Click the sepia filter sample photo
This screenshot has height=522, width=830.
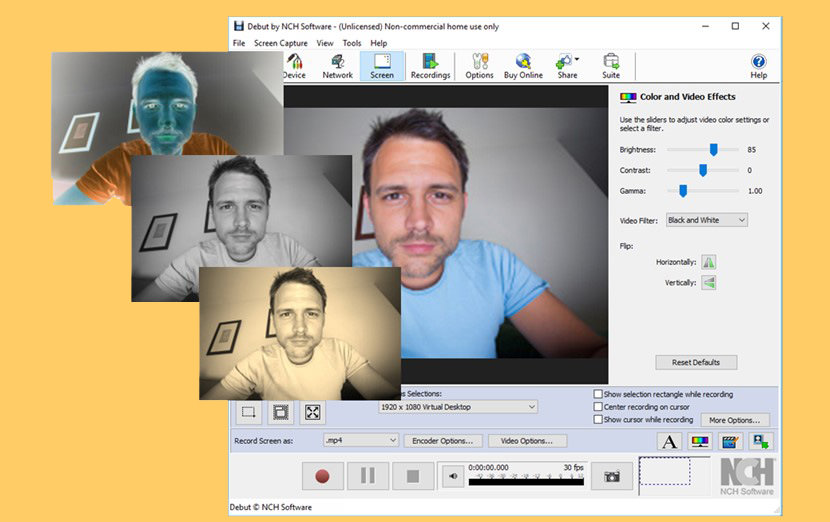pyautogui.click(x=300, y=334)
